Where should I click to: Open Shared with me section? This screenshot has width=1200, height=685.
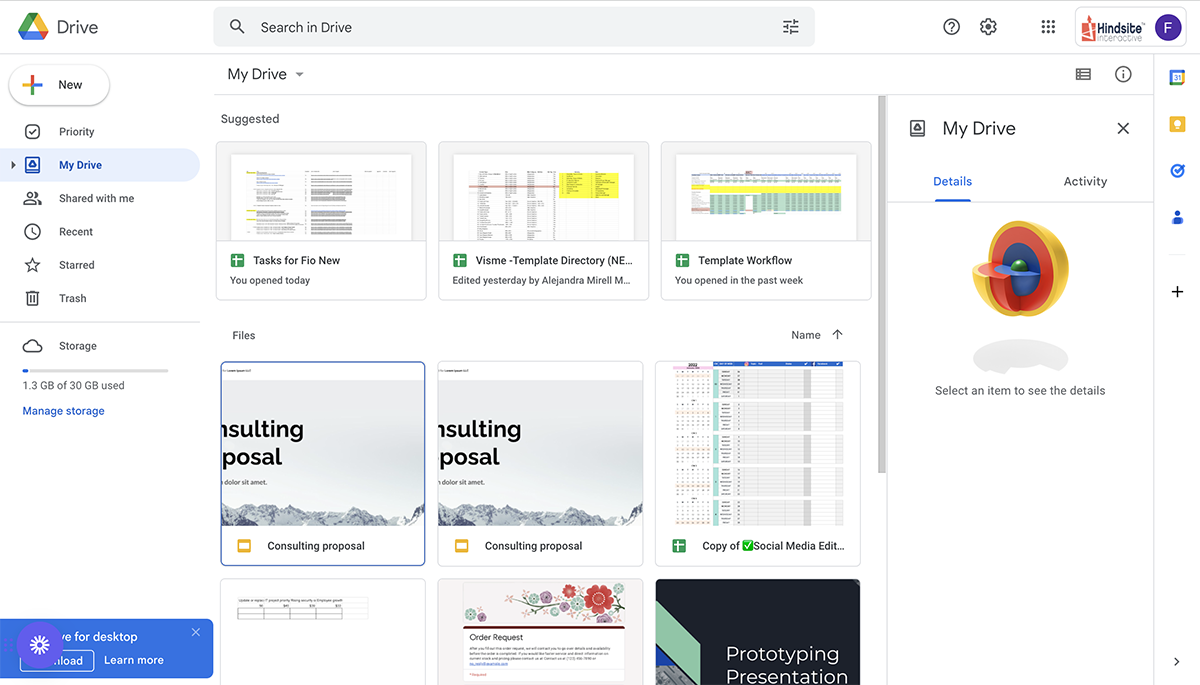point(96,198)
